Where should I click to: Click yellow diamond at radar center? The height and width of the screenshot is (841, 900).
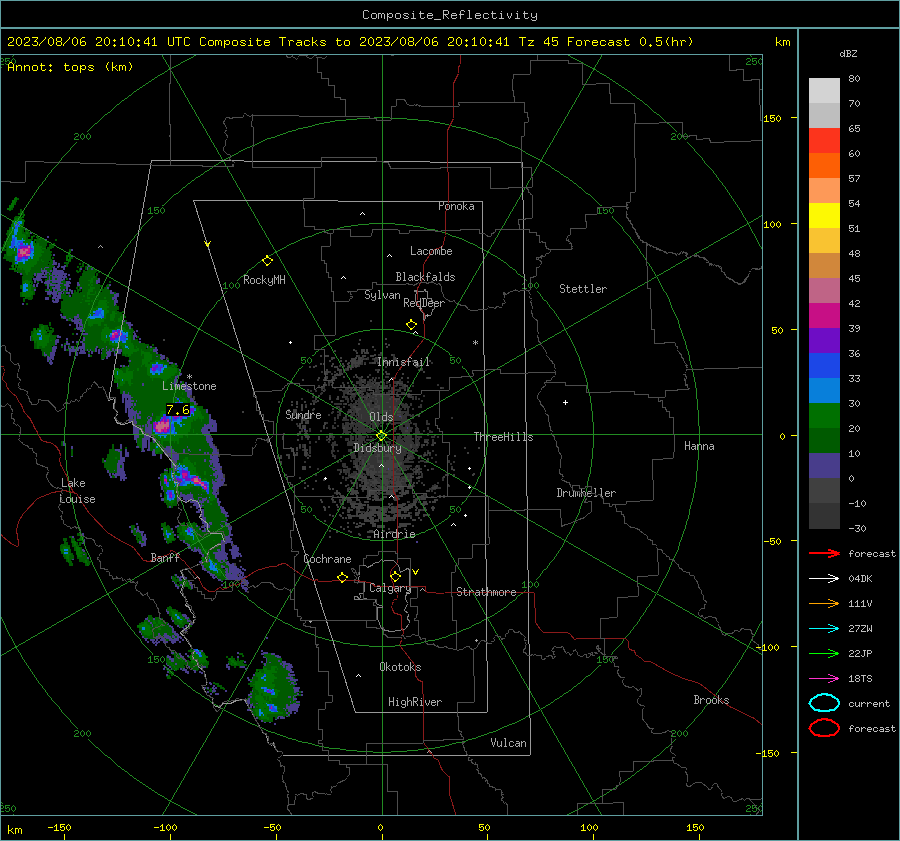[x=381, y=436]
